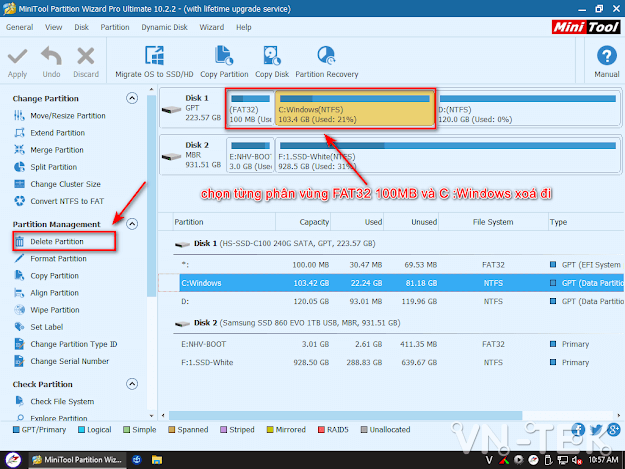Select F:1.SSD-White block in disk map

(448, 155)
